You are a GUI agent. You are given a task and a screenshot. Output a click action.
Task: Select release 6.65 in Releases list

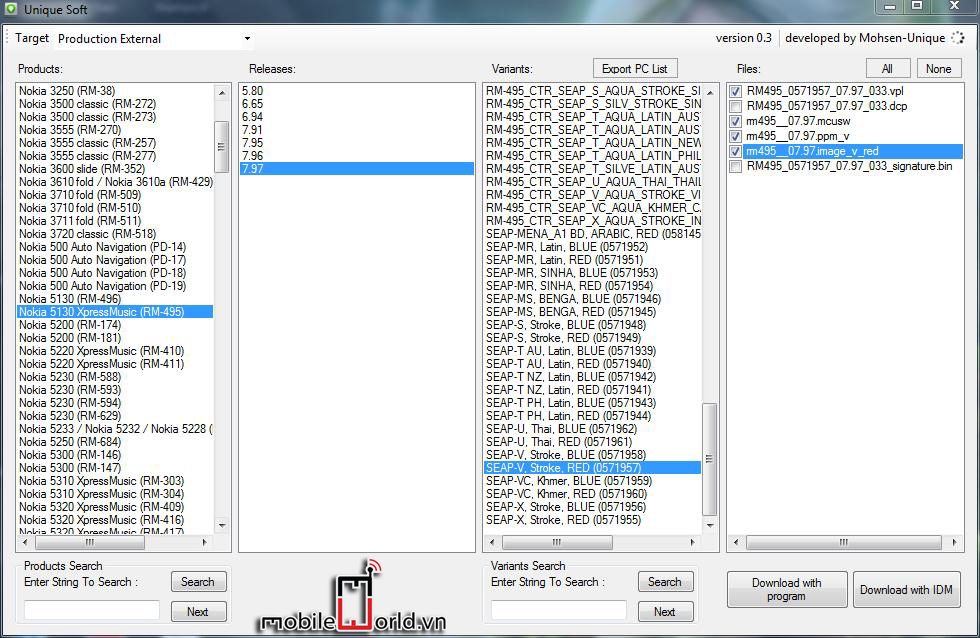357,104
